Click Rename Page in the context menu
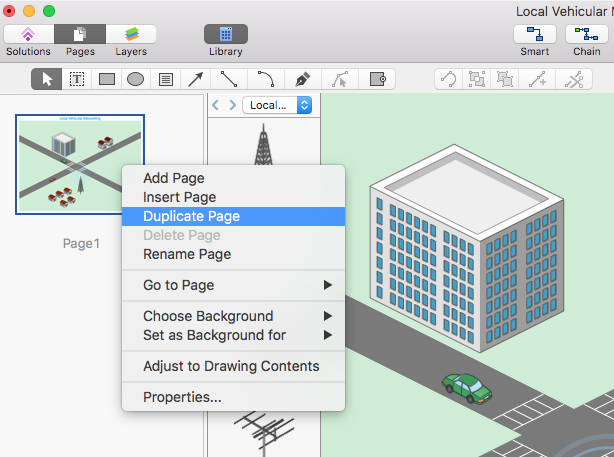Viewport: 614px width, 457px height. (187, 254)
